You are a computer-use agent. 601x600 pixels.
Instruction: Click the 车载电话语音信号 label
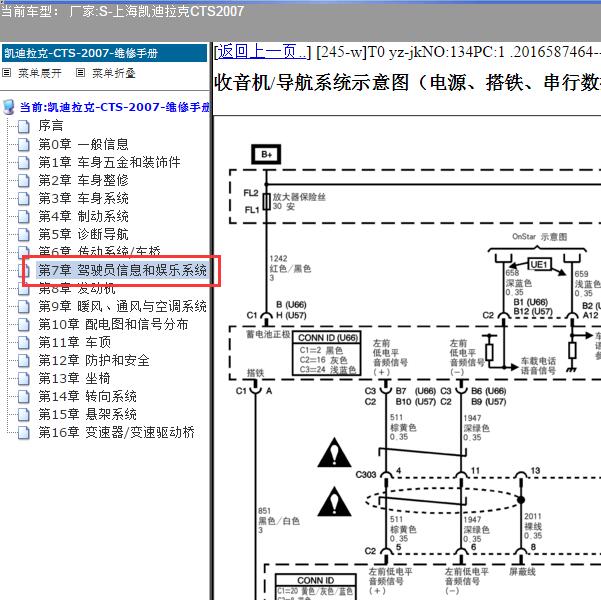coord(538,365)
